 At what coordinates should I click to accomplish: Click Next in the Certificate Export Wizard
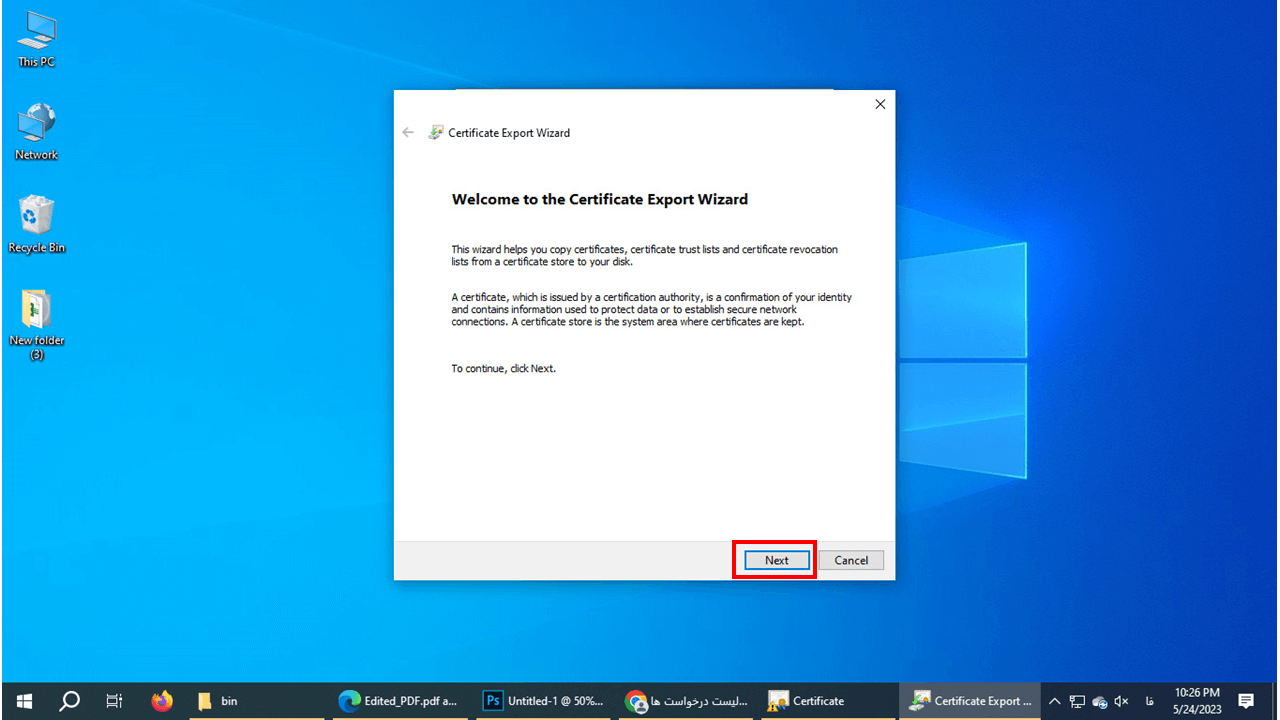pos(776,560)
